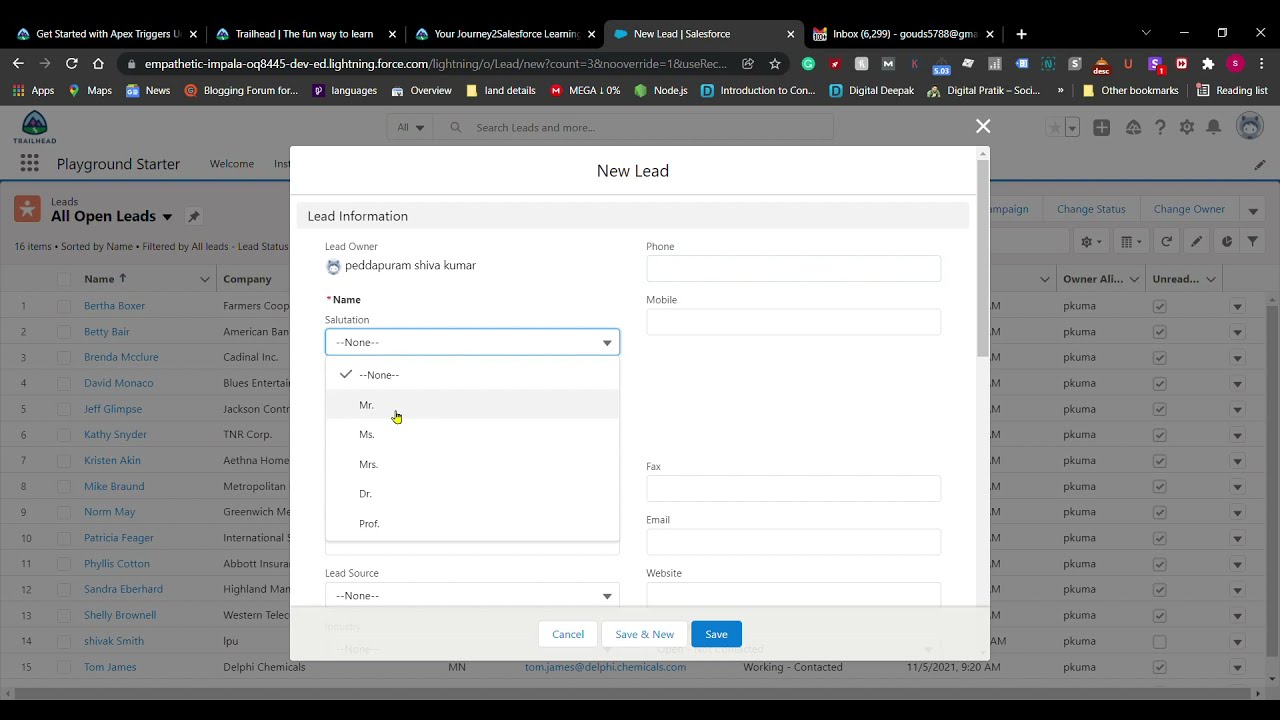This screenshot has height=720, width=1280.
Task: Open the Favorites list dropdown arrow
Action: point(1072,128)
